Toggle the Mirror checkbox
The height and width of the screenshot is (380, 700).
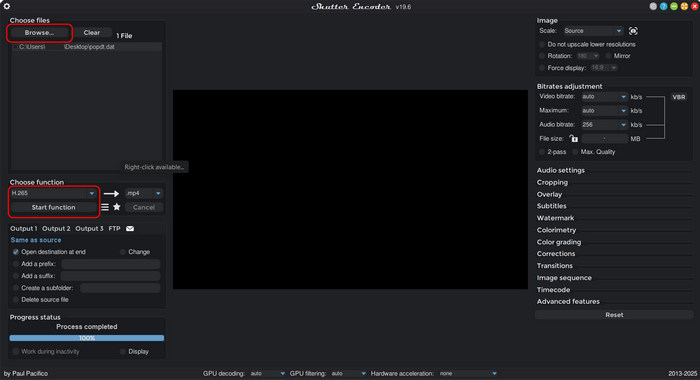point(608,56)
